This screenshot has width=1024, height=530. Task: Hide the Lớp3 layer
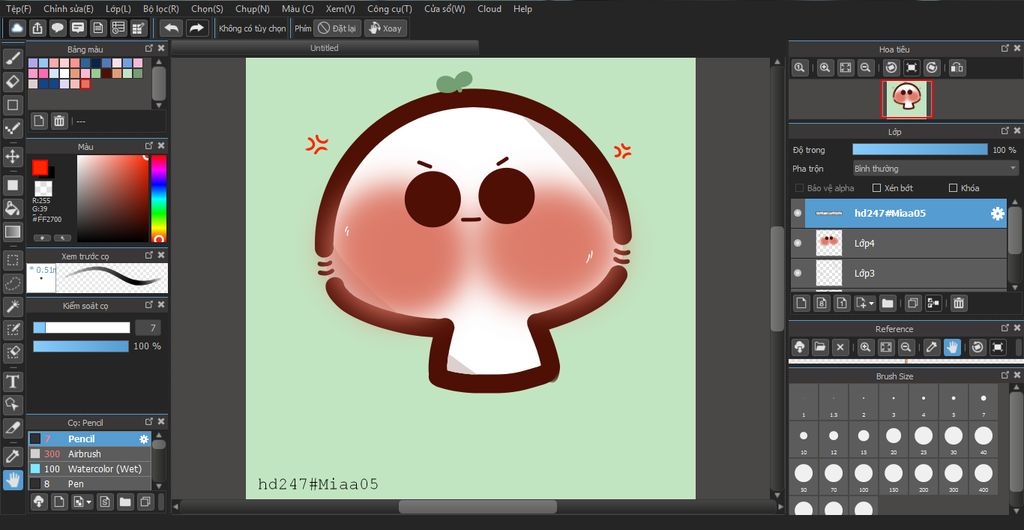click(797, 273)
